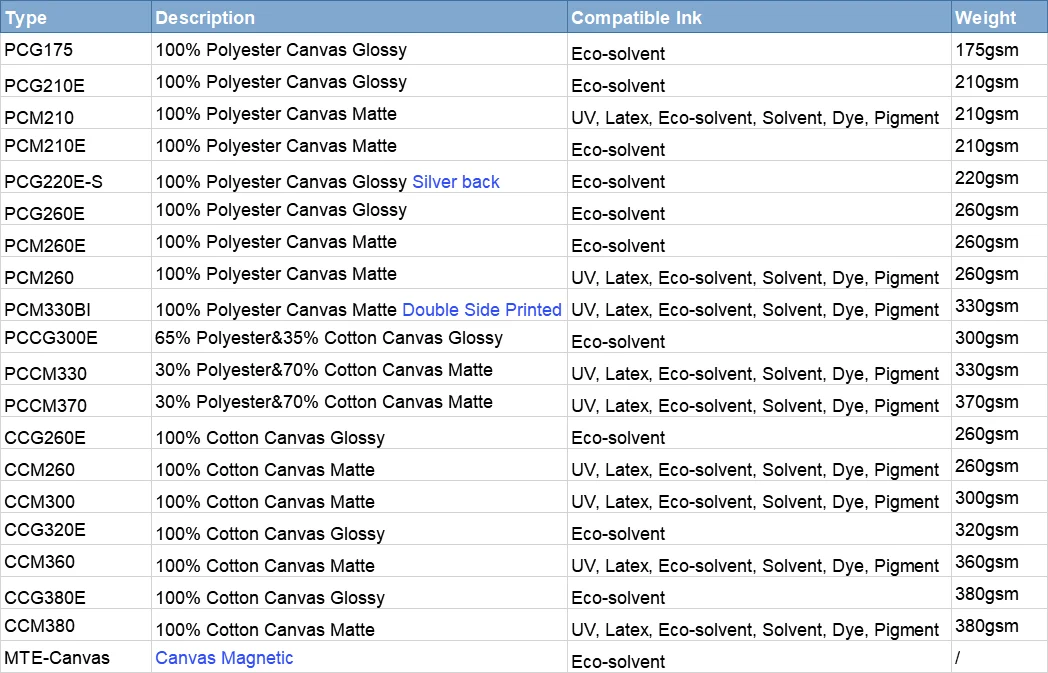The image size is (1048, 673).
Task: Click the 175gsm weight cell
Action: [x=986, y=50]
